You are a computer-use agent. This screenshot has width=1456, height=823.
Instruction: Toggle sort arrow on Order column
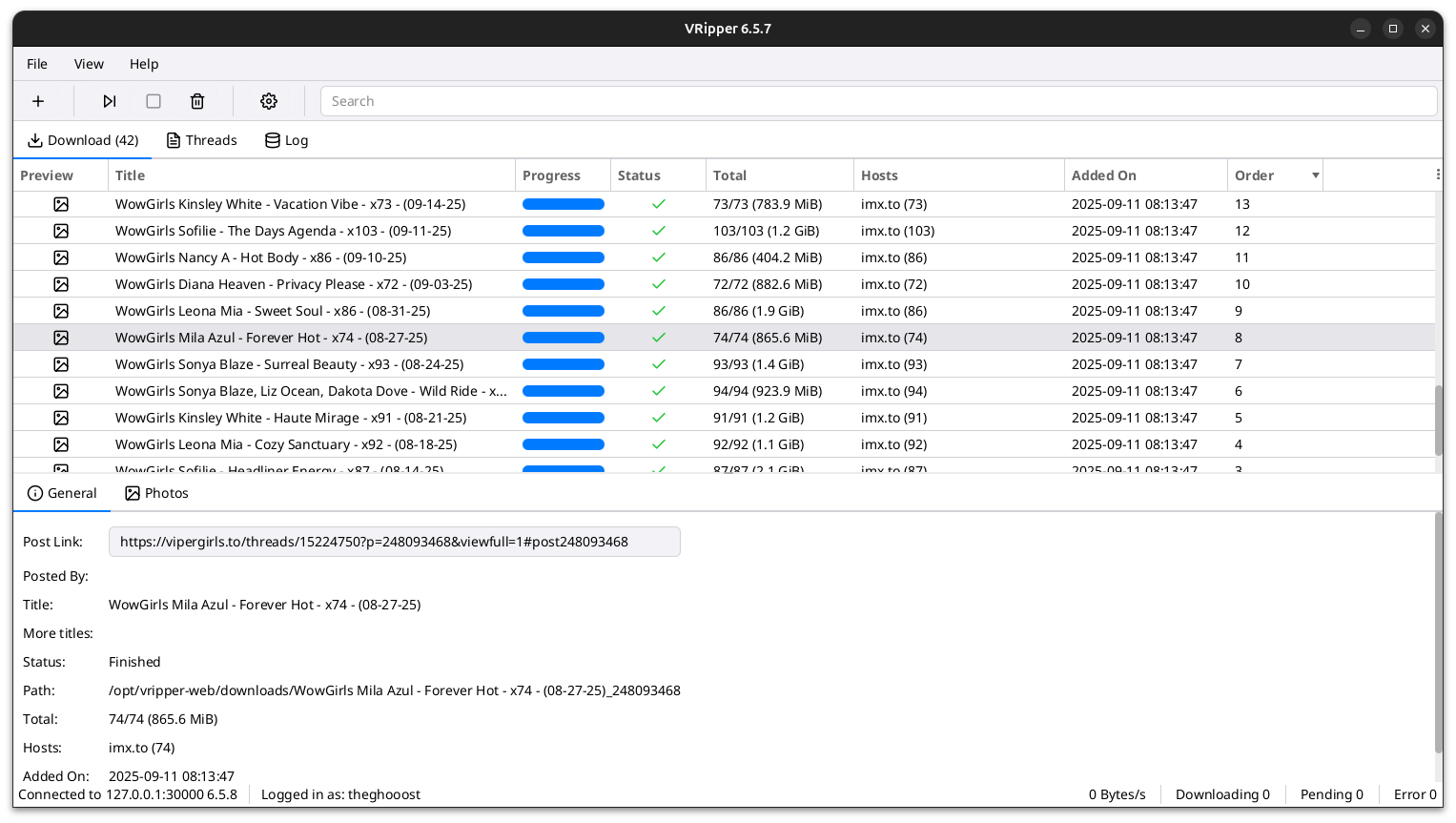1315,175
